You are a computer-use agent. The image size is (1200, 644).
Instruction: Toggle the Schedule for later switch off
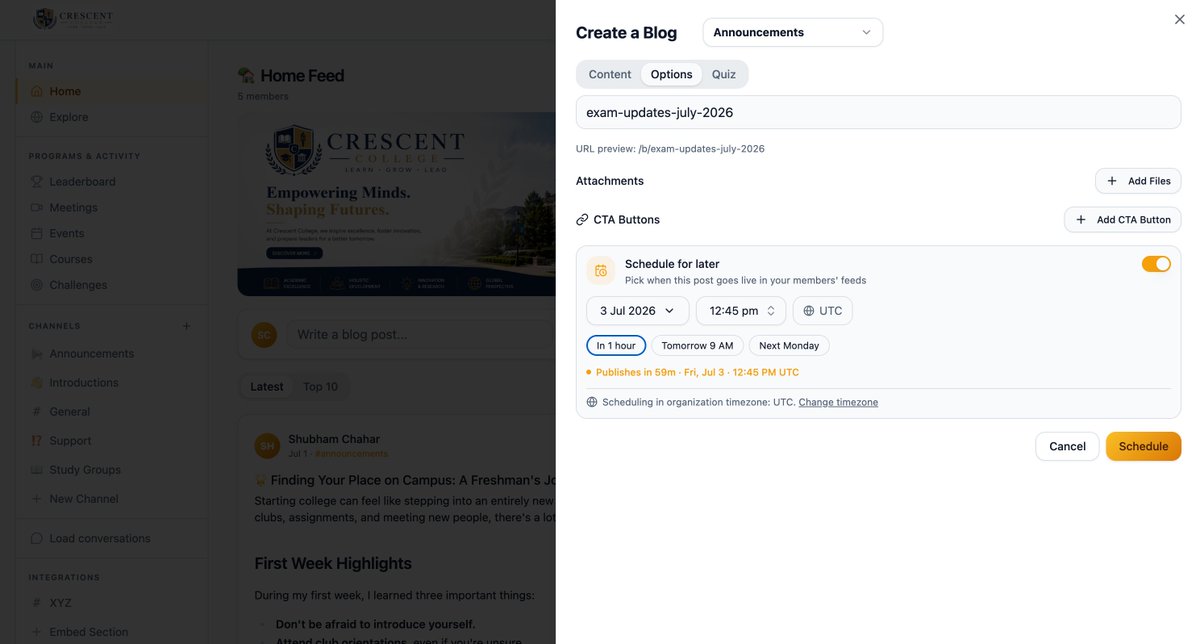(x=1156, y=264)
